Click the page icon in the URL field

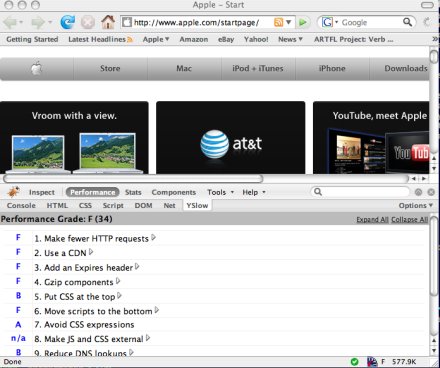click(127, 22)
